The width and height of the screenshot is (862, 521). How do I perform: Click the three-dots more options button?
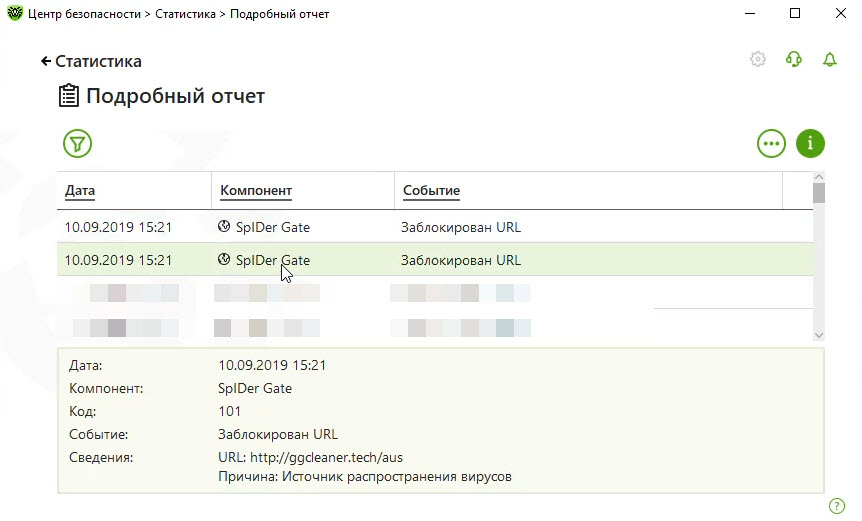(x=771, y=144)
